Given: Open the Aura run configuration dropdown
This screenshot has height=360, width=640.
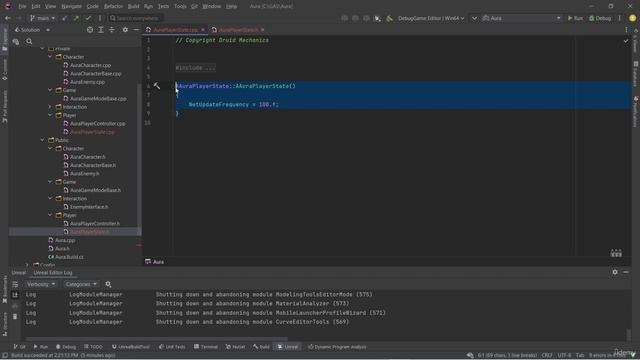Looking at the screenshot, I should click(x=522, y=18).
